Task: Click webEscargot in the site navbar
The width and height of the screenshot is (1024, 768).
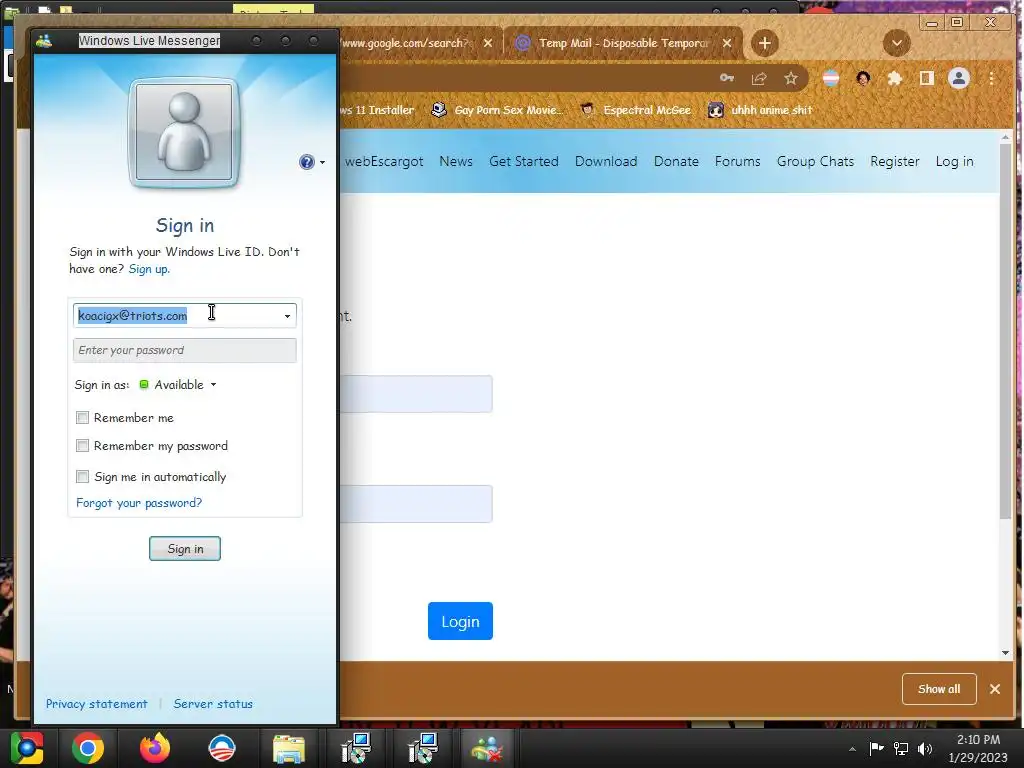Action: pyautogui.click(x=384, y=161)
